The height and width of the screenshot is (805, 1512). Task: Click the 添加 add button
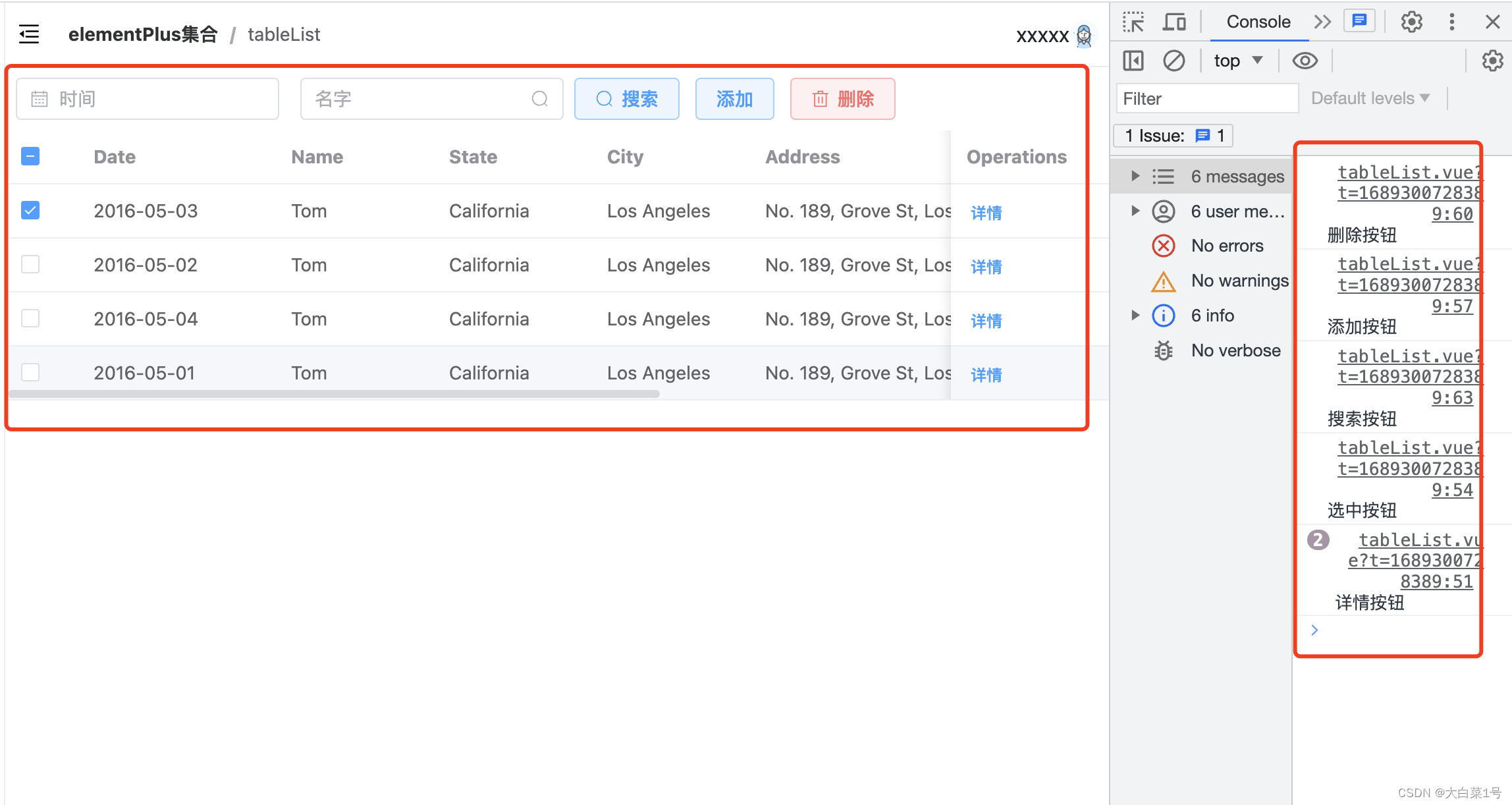[x=735, y=99]
